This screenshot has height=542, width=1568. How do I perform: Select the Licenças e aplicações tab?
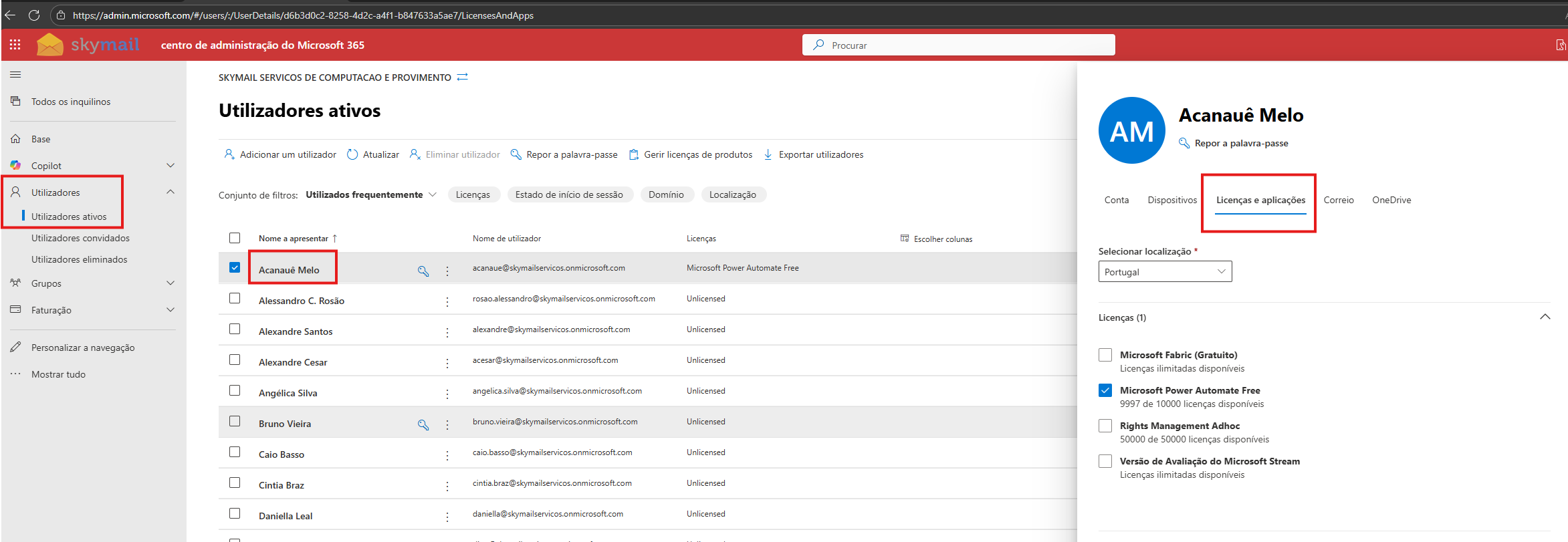[x=1260, y=200]
